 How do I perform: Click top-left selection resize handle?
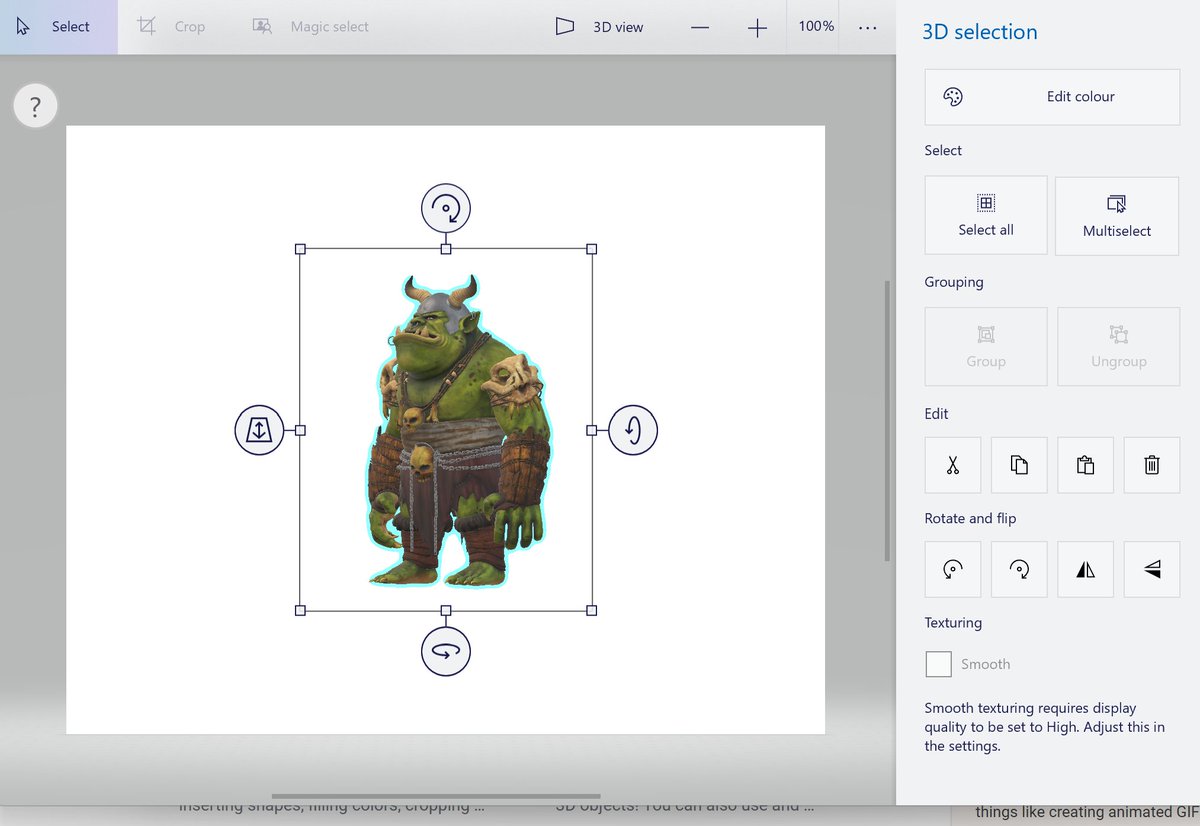tap(300, 248)
